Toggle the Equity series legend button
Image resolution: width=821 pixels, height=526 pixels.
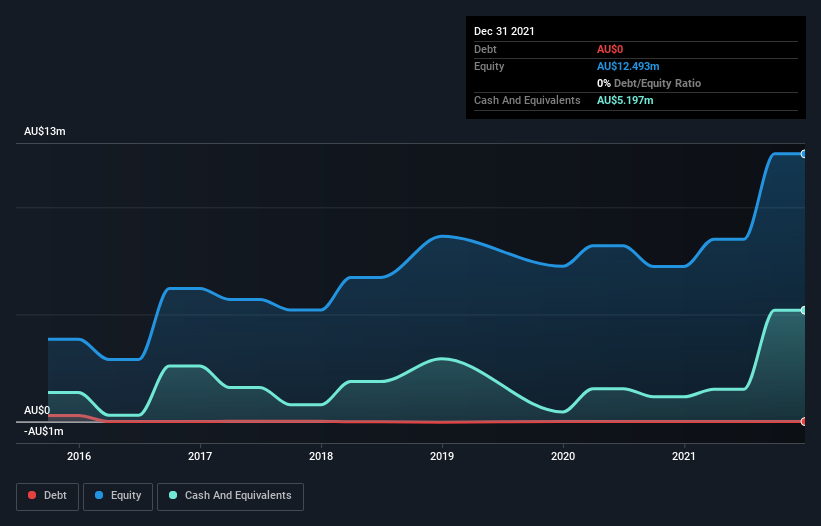coord(118,496)
